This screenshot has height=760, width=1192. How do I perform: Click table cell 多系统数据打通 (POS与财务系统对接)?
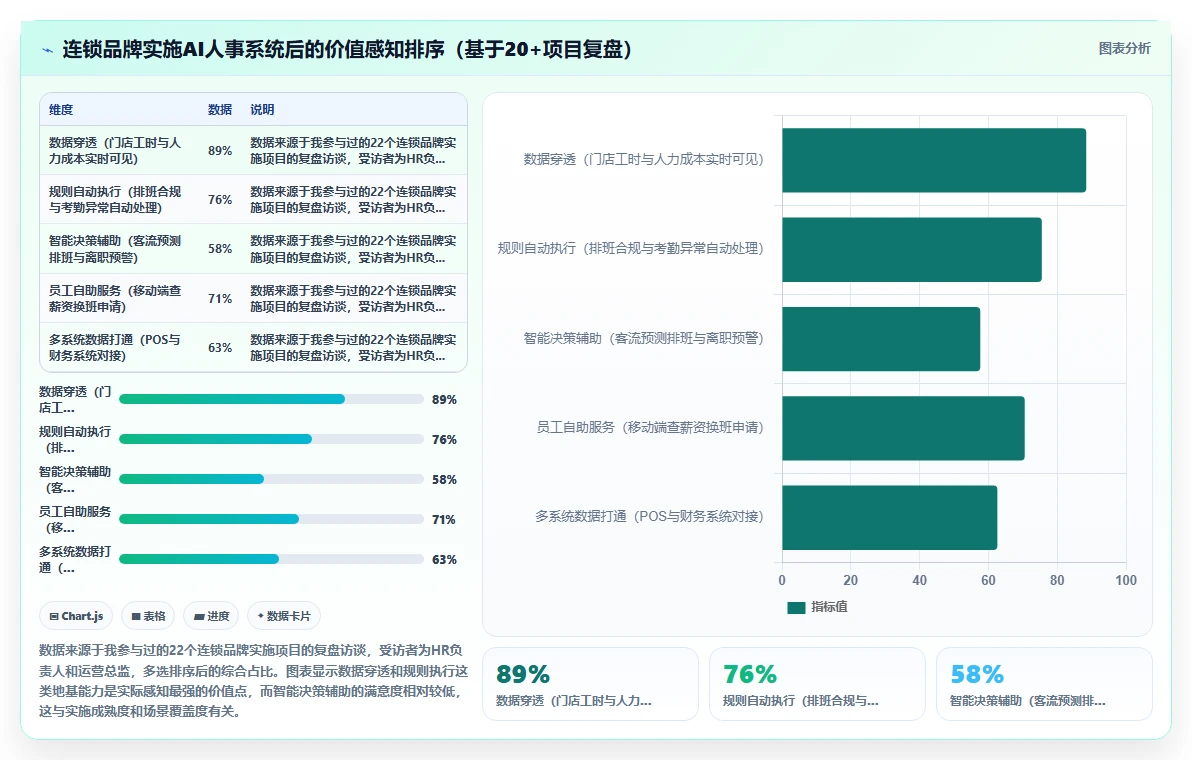(115, 347)
